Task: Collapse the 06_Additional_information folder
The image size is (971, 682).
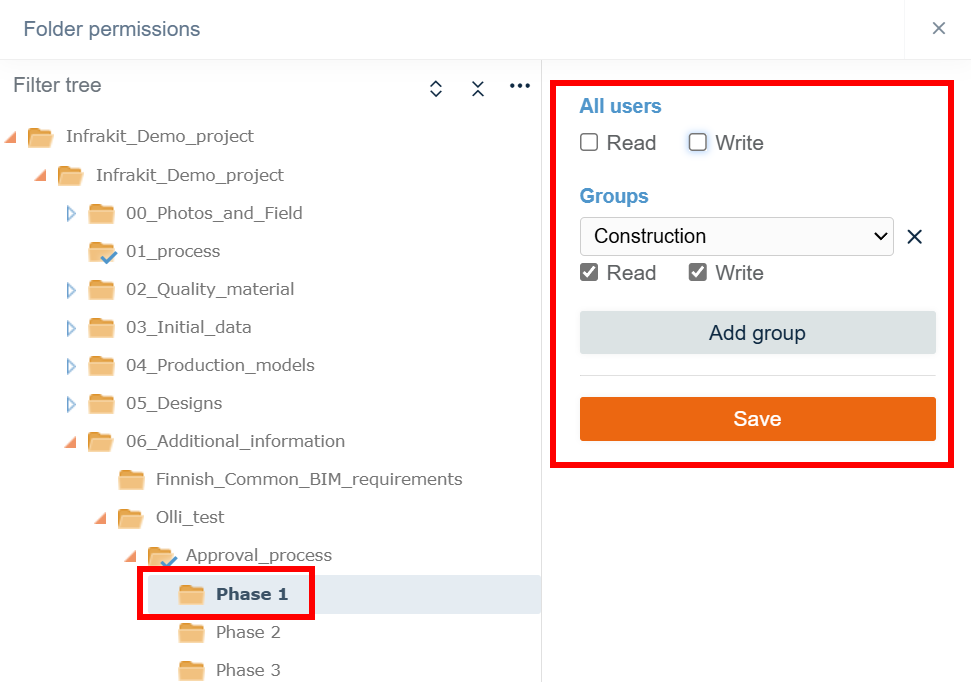Action: click(x=71, y=441)
